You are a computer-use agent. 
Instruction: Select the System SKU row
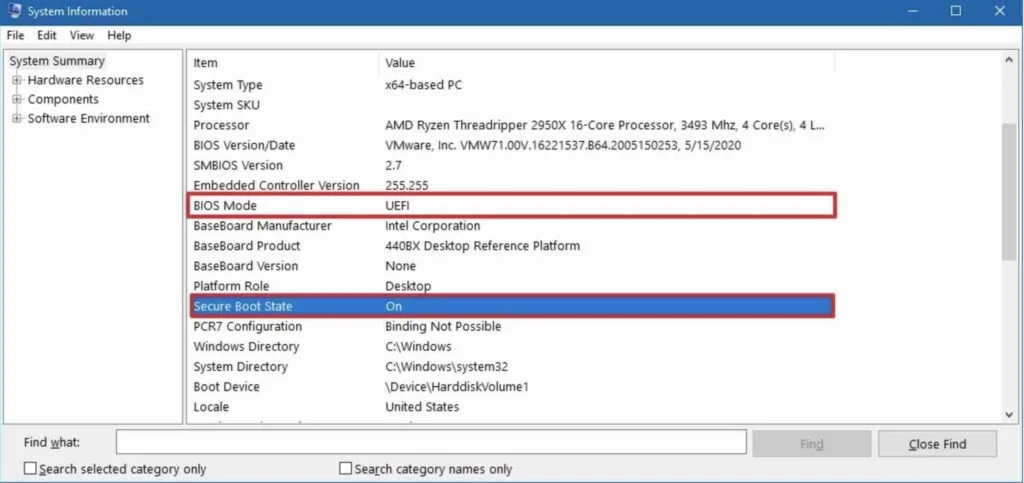pos(513,105)
